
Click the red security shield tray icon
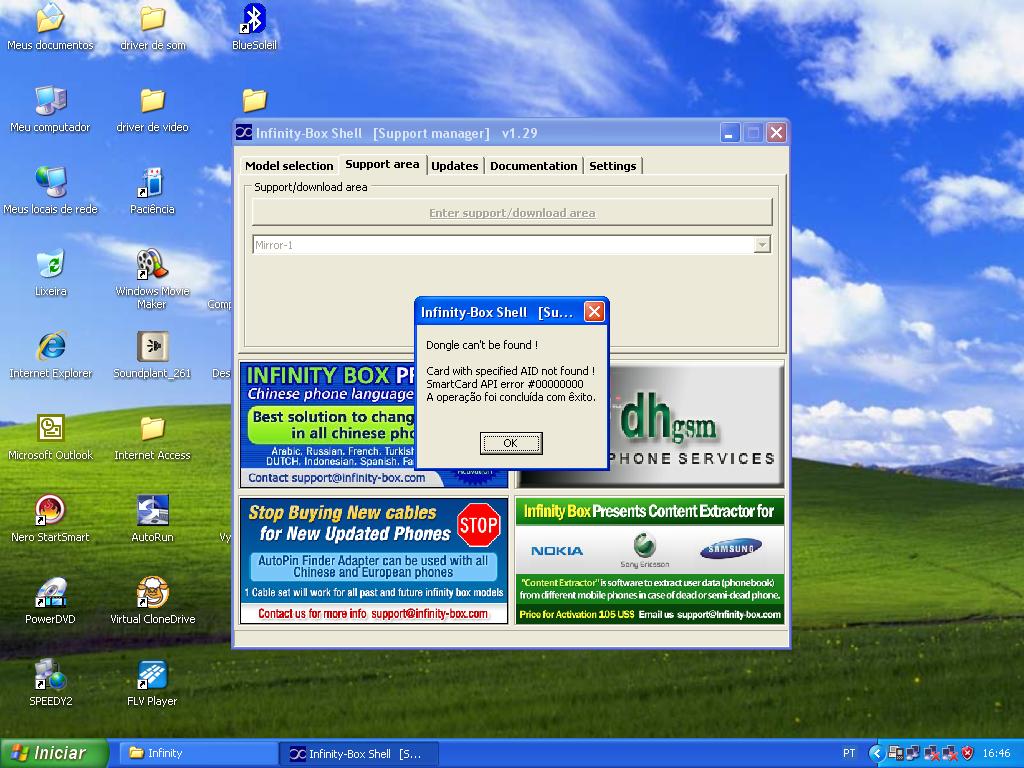point(968,753)
